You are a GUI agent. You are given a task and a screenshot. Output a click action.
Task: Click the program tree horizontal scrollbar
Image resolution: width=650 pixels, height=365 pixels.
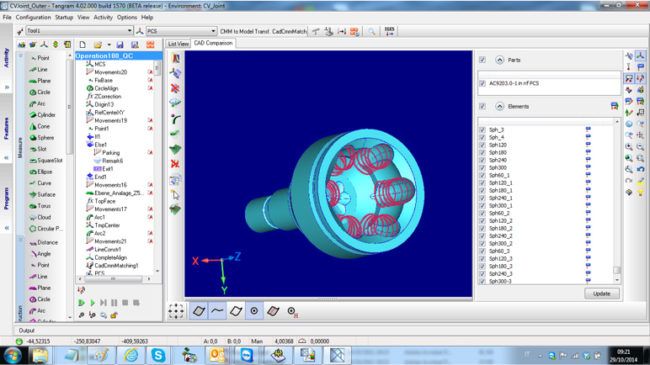[114, 279]
